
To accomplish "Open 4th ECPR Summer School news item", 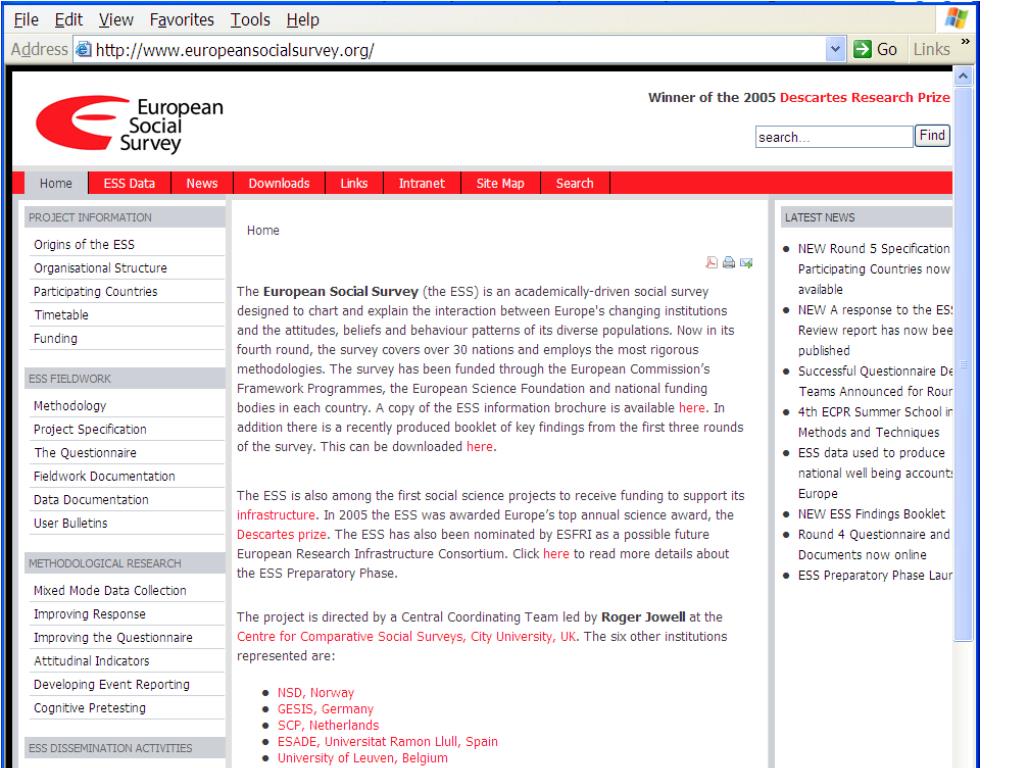I will click(875, 422).
